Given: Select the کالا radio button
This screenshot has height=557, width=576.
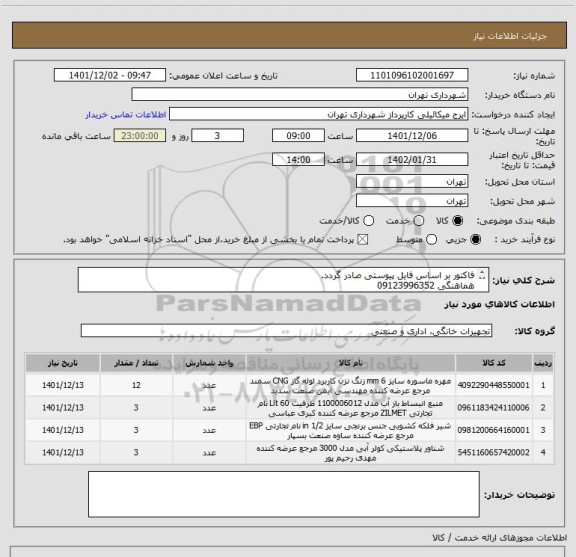Looking at the screenshot, I should (x=458, y=221).
